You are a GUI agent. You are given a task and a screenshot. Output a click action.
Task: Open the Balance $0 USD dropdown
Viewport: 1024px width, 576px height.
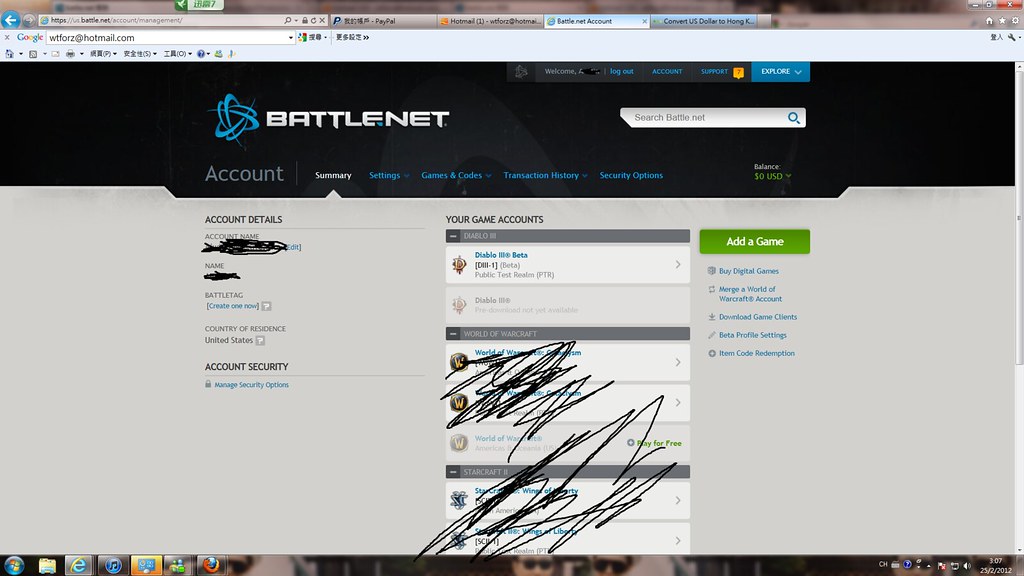click(773, 176)
